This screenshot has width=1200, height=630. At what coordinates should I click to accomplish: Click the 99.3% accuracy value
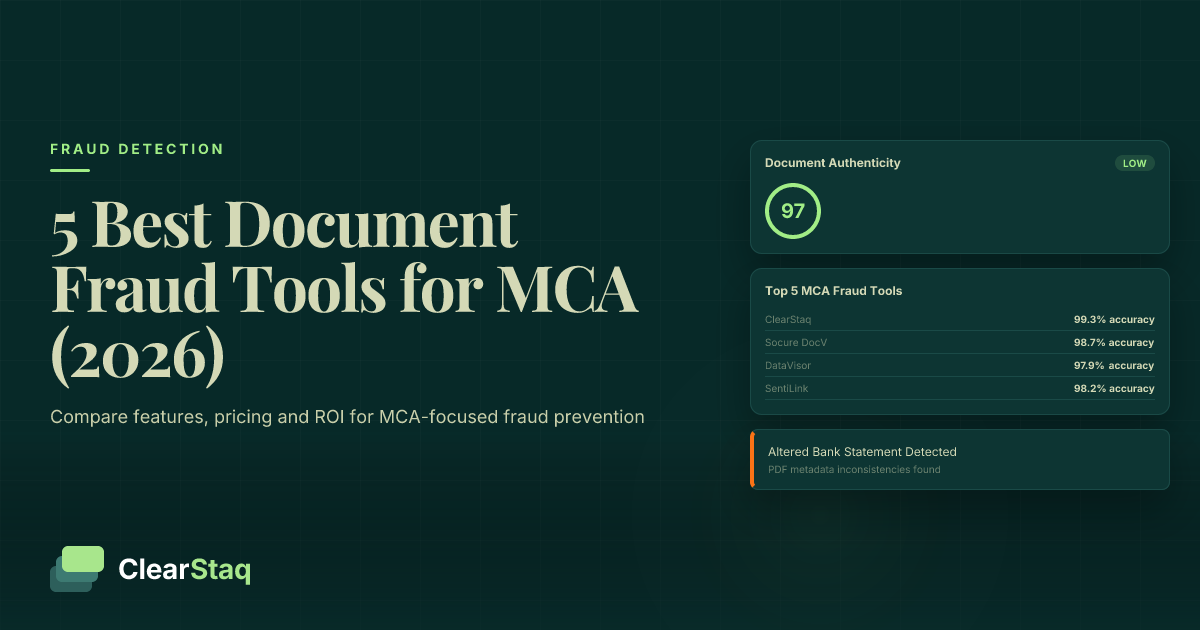[1114, 320]
